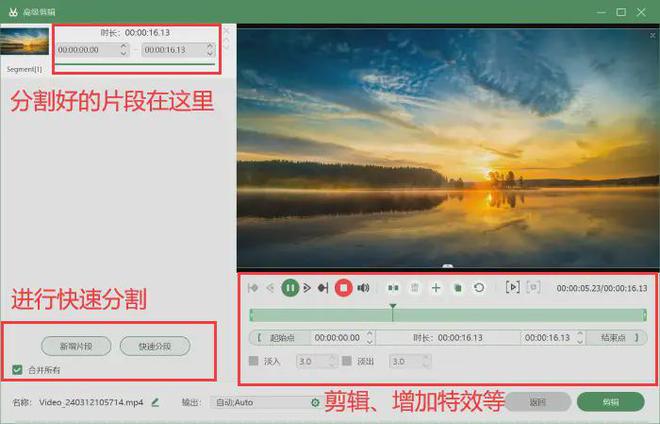Viewport: 660px width, 424px height.
Task: Click the 新增片段 button
Action: point(76,346)
